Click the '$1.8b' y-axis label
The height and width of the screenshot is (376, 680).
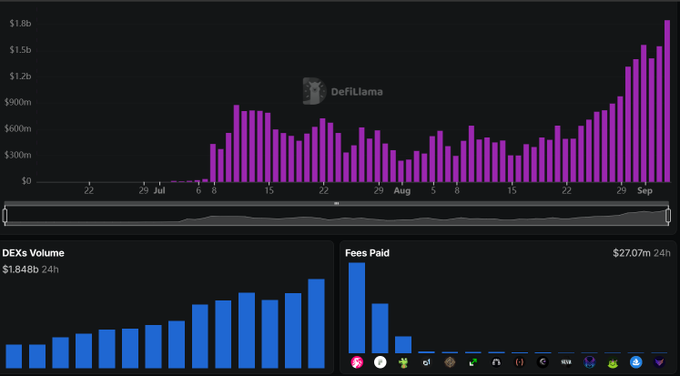(20, 23)
